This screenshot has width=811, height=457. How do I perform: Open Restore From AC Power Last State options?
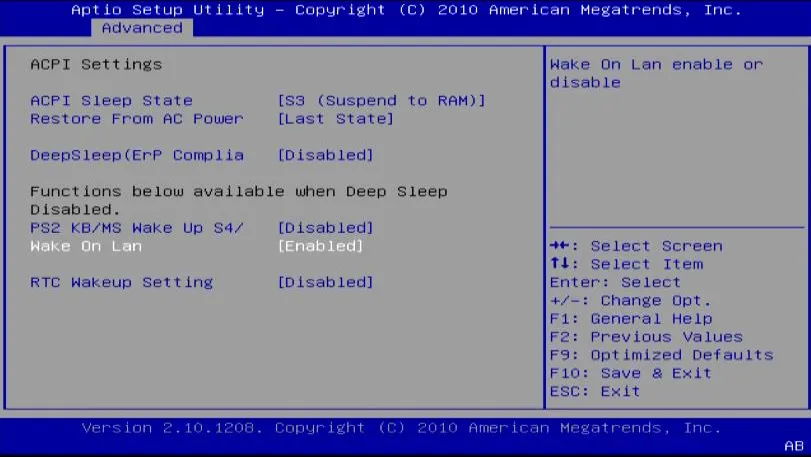335,119
